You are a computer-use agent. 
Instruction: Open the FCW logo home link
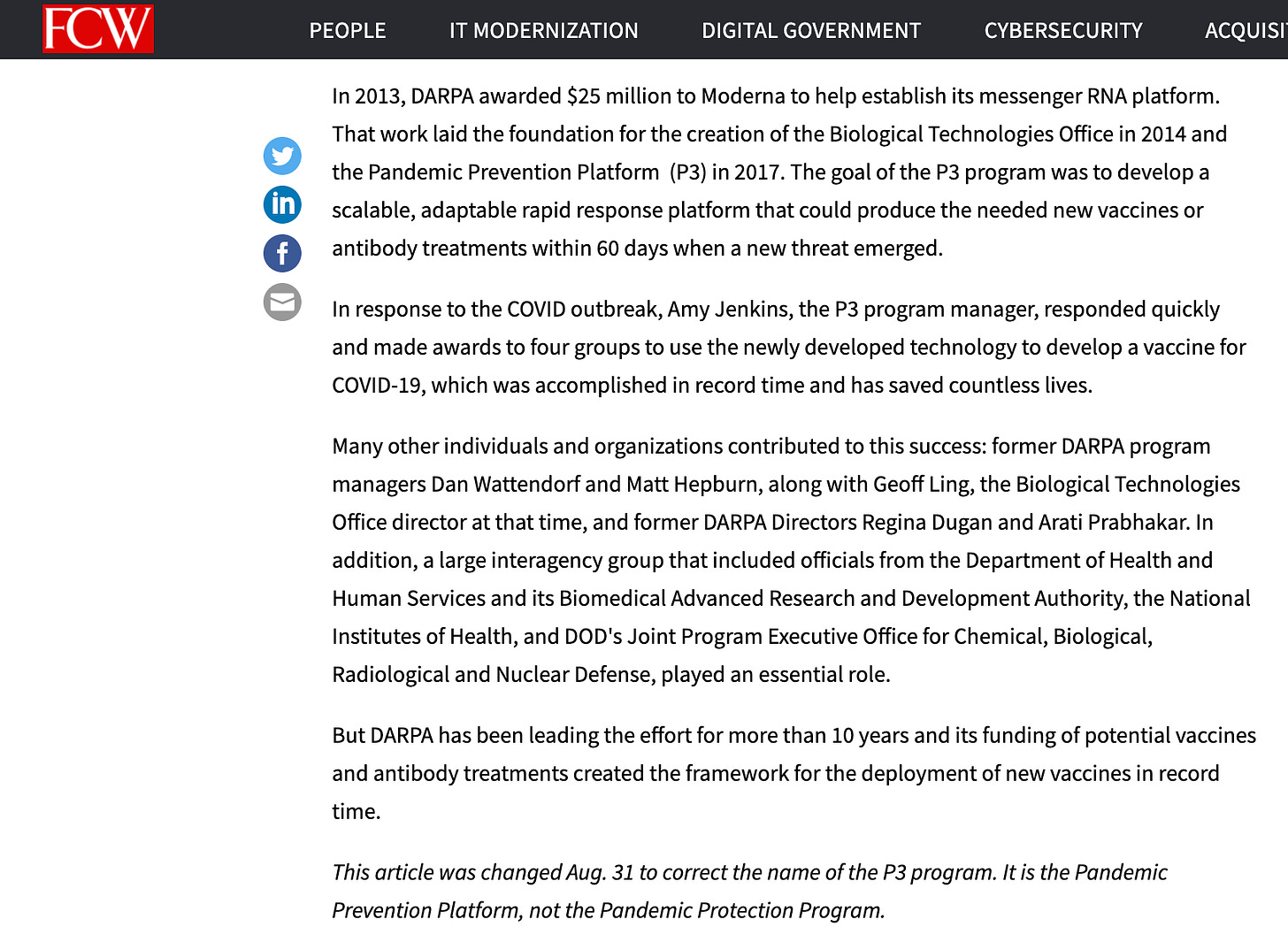coord(98,29)
